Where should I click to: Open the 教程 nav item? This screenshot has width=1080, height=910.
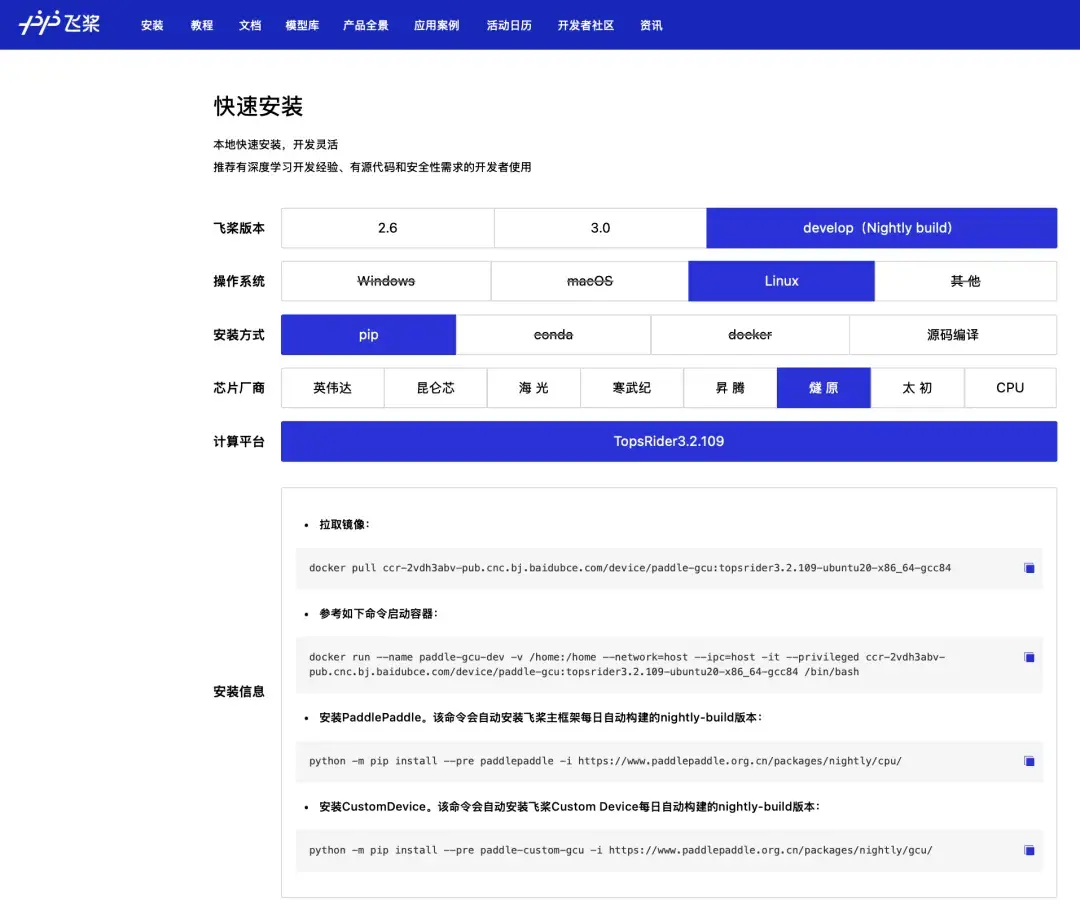[202, 25]
